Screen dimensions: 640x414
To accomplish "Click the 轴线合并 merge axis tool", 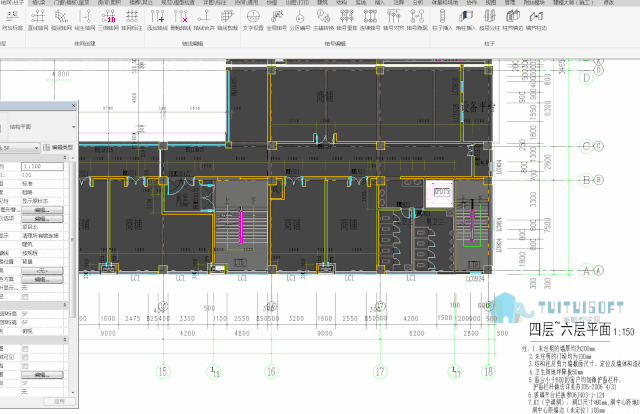I will 204,20.
